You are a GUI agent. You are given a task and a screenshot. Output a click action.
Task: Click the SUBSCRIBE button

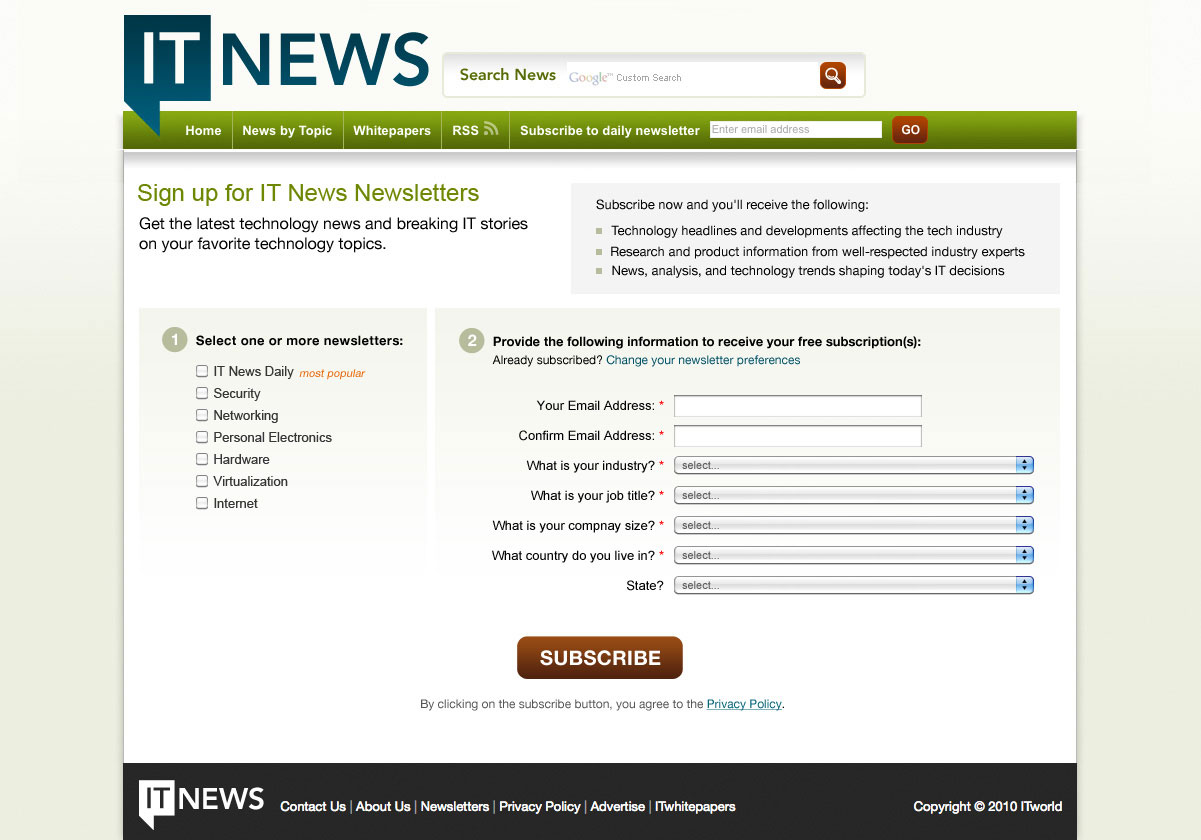pyautogui.click(x=600, y=658)
